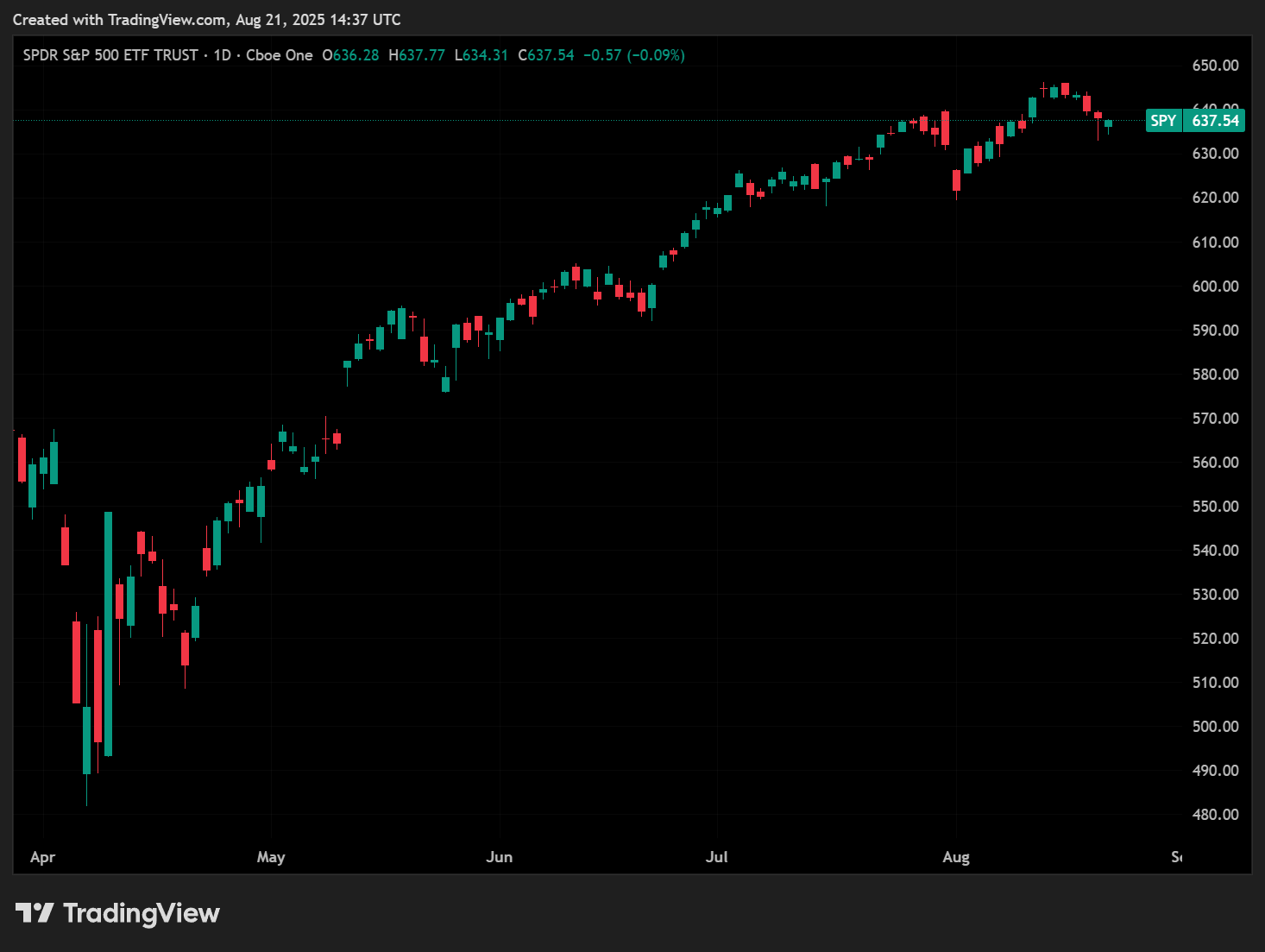Jump to the Apr marker on time axis
1265x952 pixels.
42,857
